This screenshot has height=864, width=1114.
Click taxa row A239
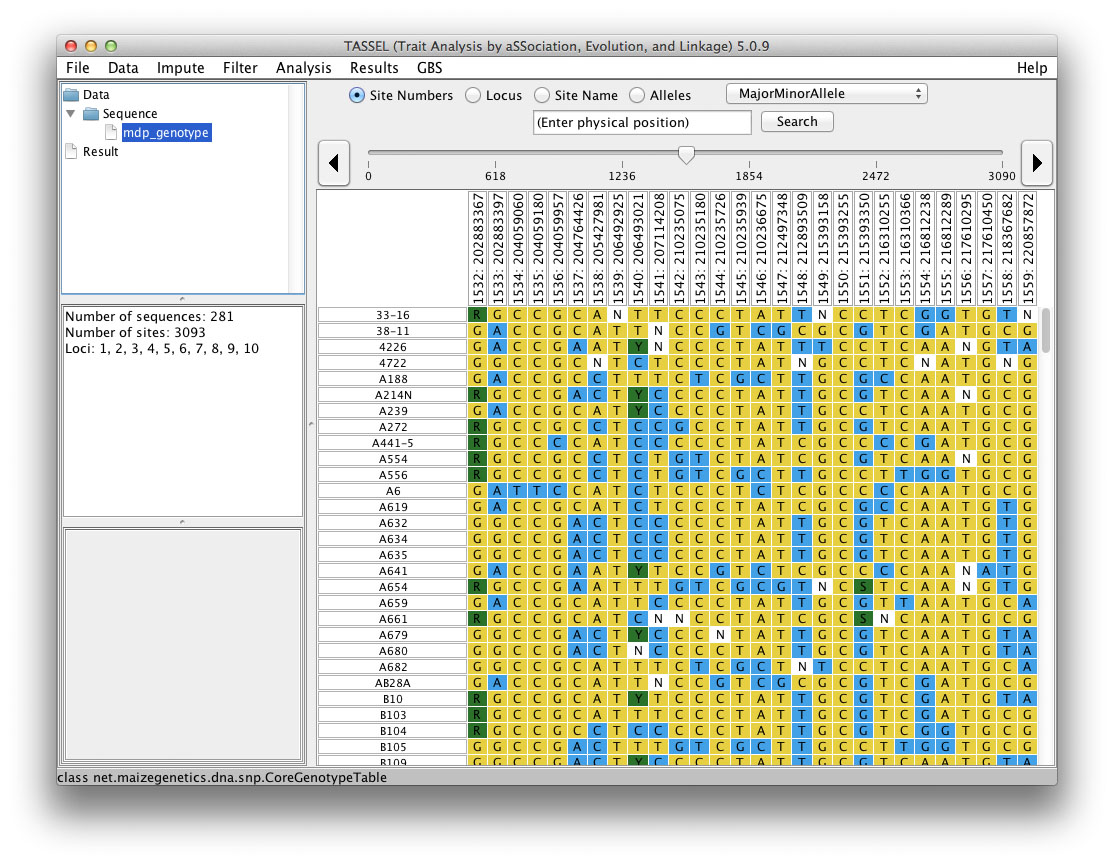point(392,411)
